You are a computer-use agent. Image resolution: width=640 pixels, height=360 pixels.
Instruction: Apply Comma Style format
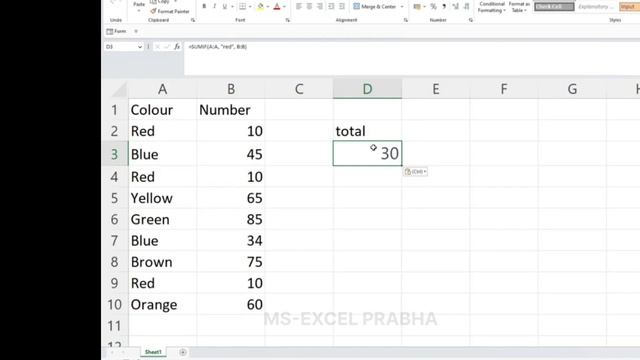[444, 7]
